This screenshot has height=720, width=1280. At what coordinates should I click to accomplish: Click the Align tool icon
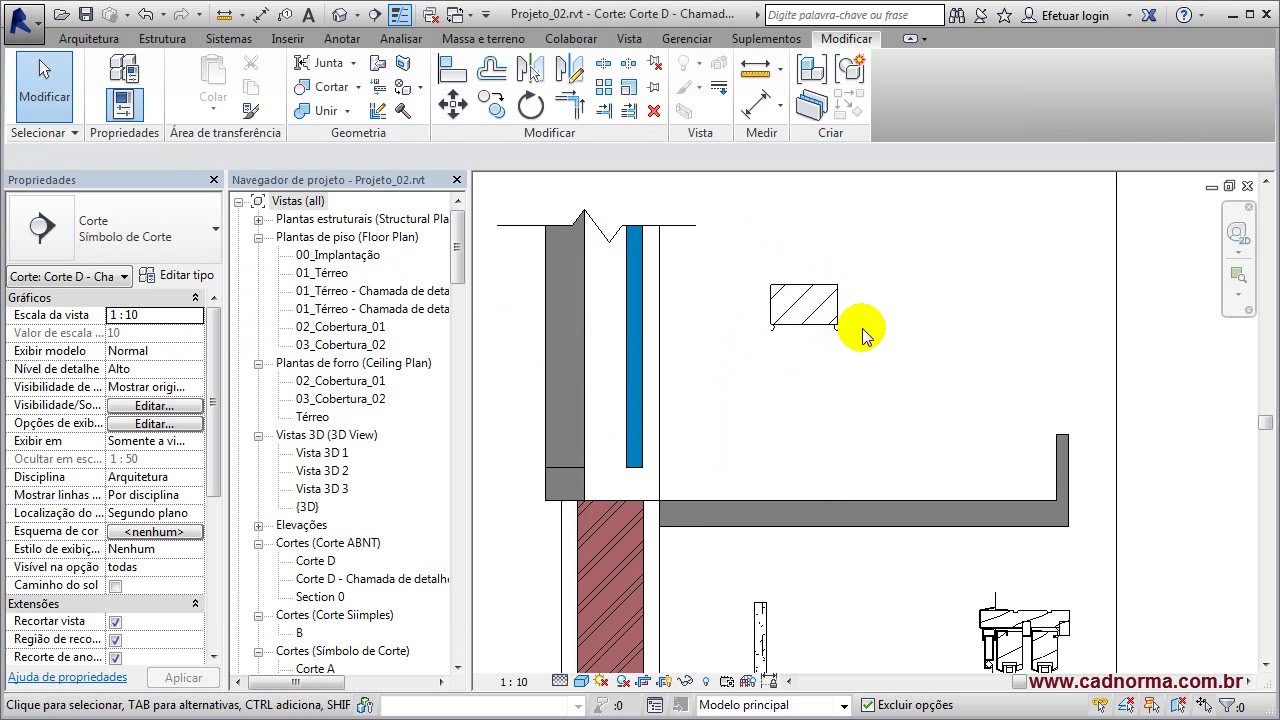452,69
